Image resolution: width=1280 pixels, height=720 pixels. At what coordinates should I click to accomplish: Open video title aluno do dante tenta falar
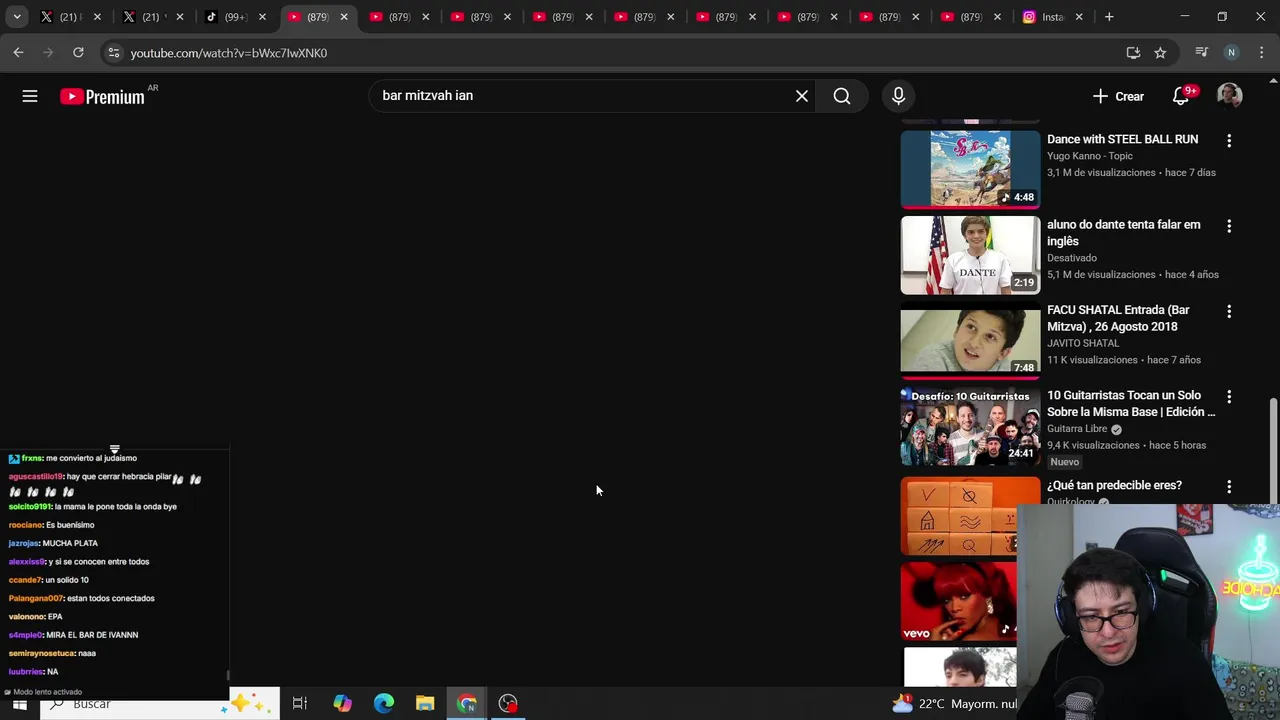coord(1123,233)
